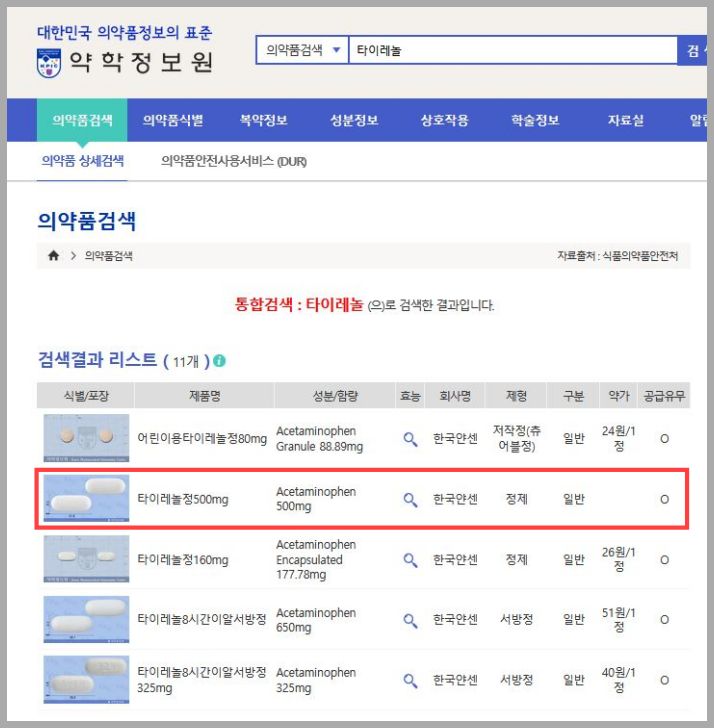Viewport: 714px width, 728px height.
Task: Click the 식별/포장 column header
Action: pos(86,396)
